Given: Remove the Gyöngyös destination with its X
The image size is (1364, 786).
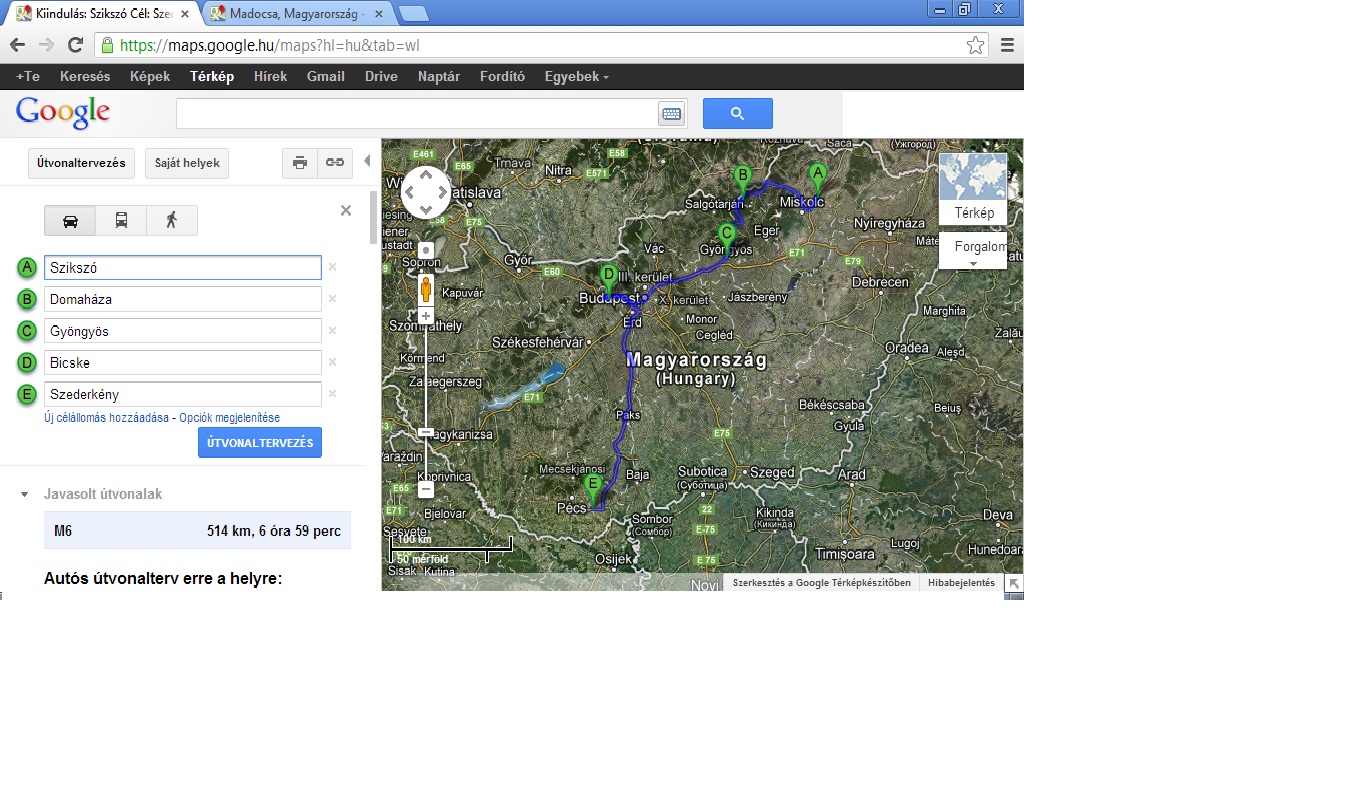Looking at the screenshot, I should pyautogui.click(x=332, y=330).
